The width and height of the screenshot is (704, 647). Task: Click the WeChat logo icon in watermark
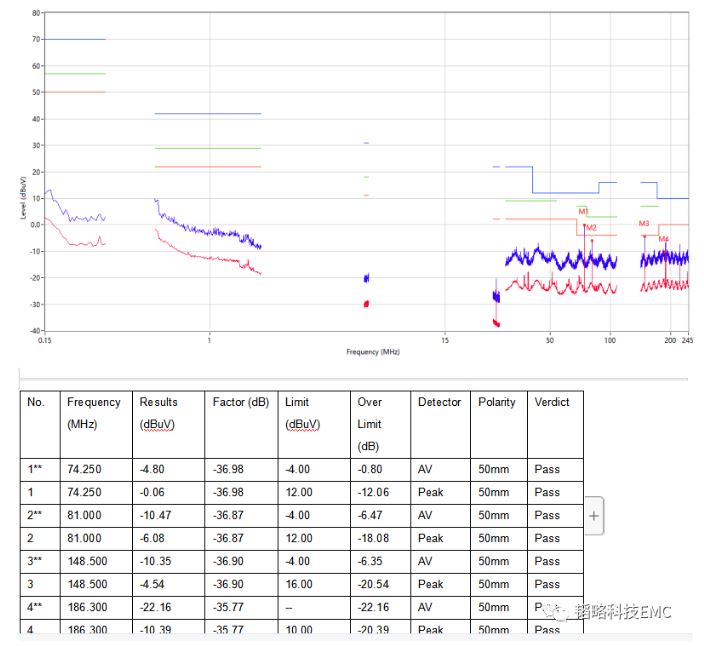tap(561, 611)
